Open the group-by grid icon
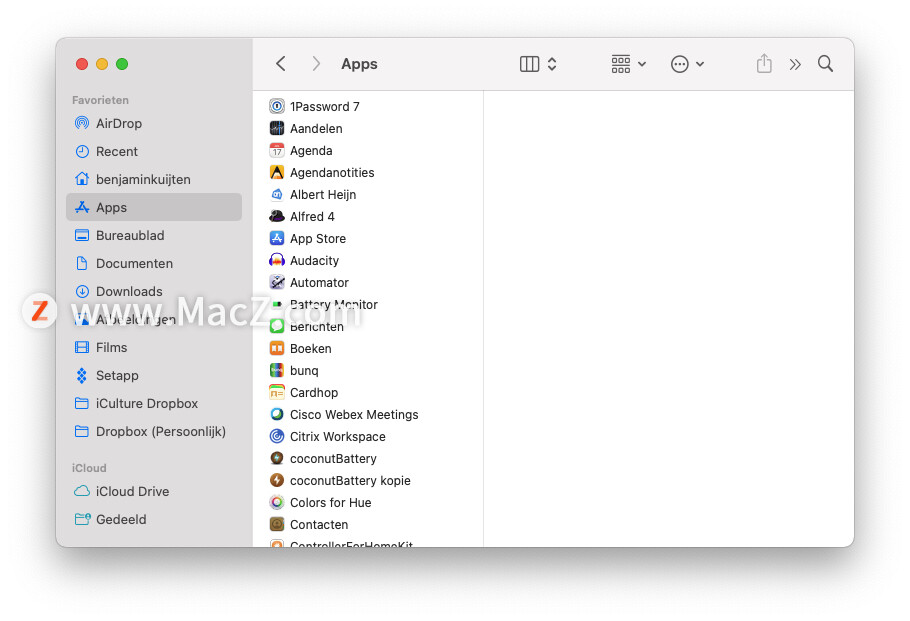The height and width of the screenshot is (621, 910). pyautogui.click(x=620, y=64)
